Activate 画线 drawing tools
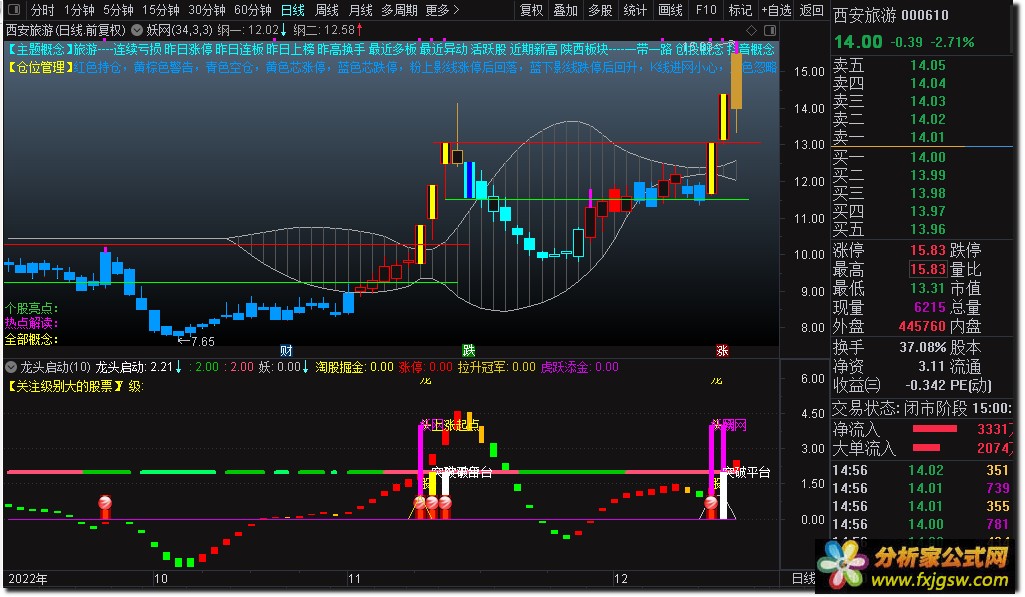The height and width of the screenshot is (597, 1025). click(670, 10)
